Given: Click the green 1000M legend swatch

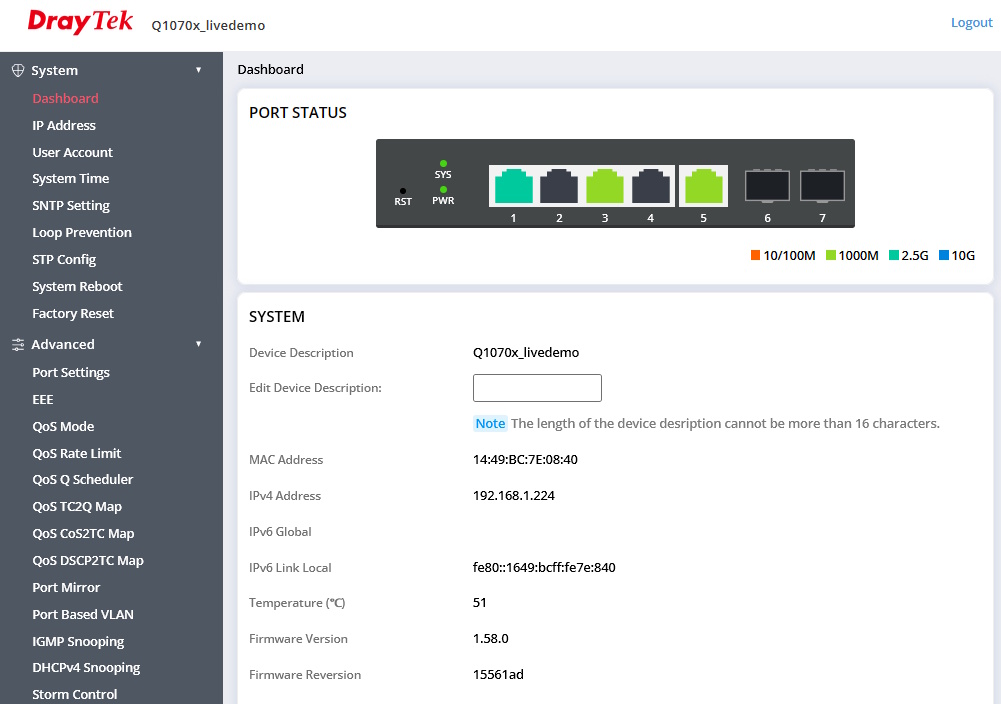Looking at the screenshot, I should coord(831,255).
